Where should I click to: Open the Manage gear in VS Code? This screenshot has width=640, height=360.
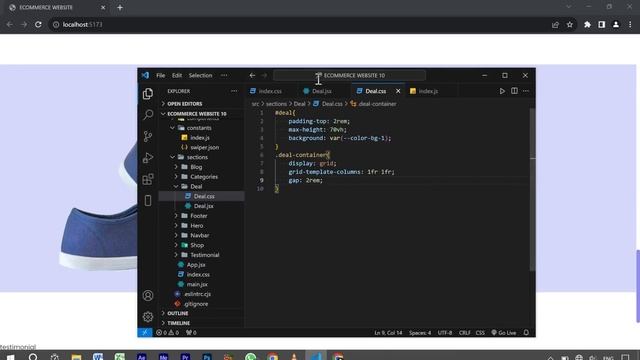click(x=148, y=316)
